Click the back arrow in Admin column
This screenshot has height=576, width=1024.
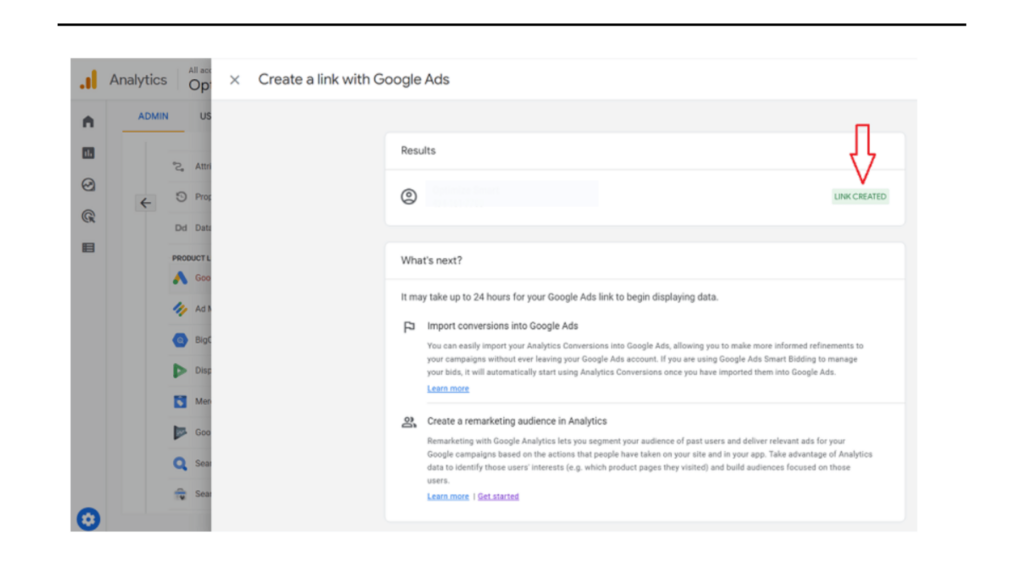tap(145, 203)
